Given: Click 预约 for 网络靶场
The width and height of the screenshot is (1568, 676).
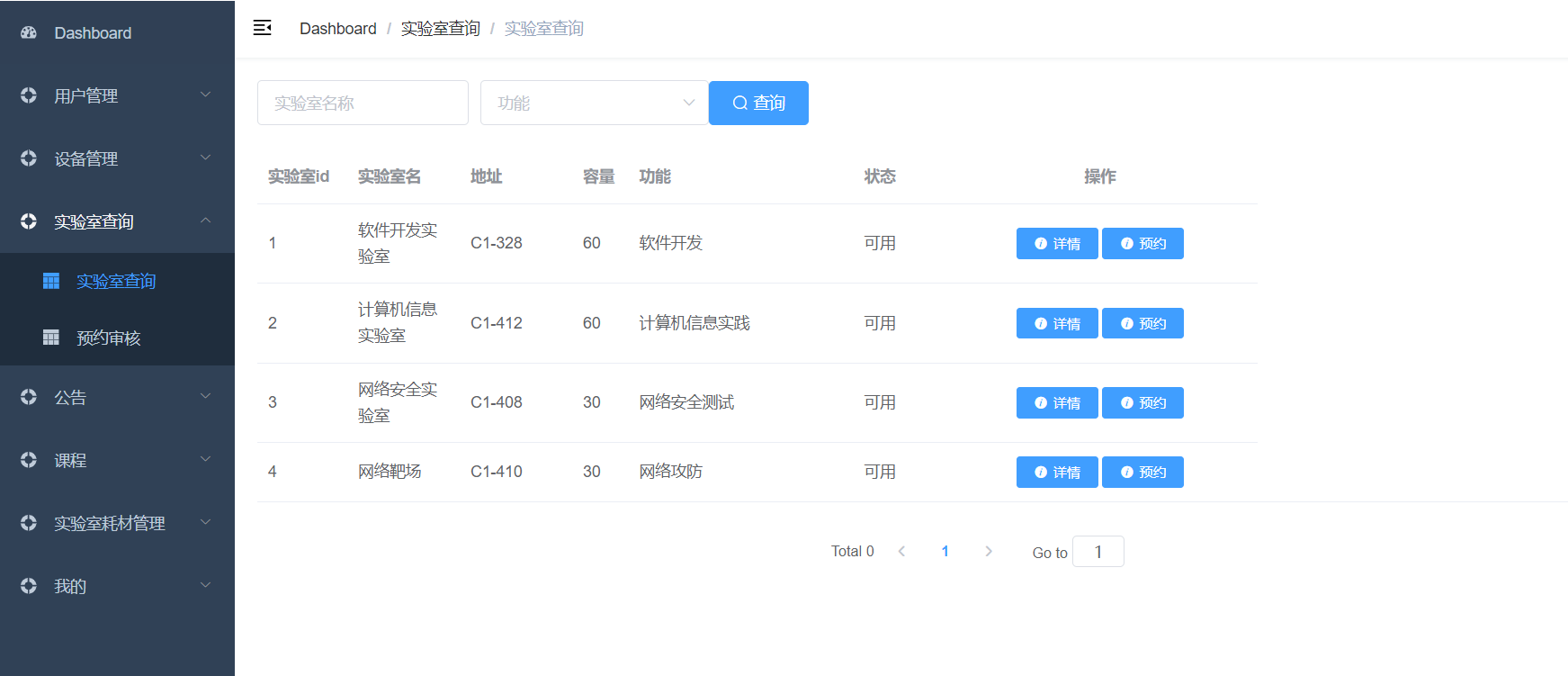Looking at the screenshot, I should (x=1142, y=472).
